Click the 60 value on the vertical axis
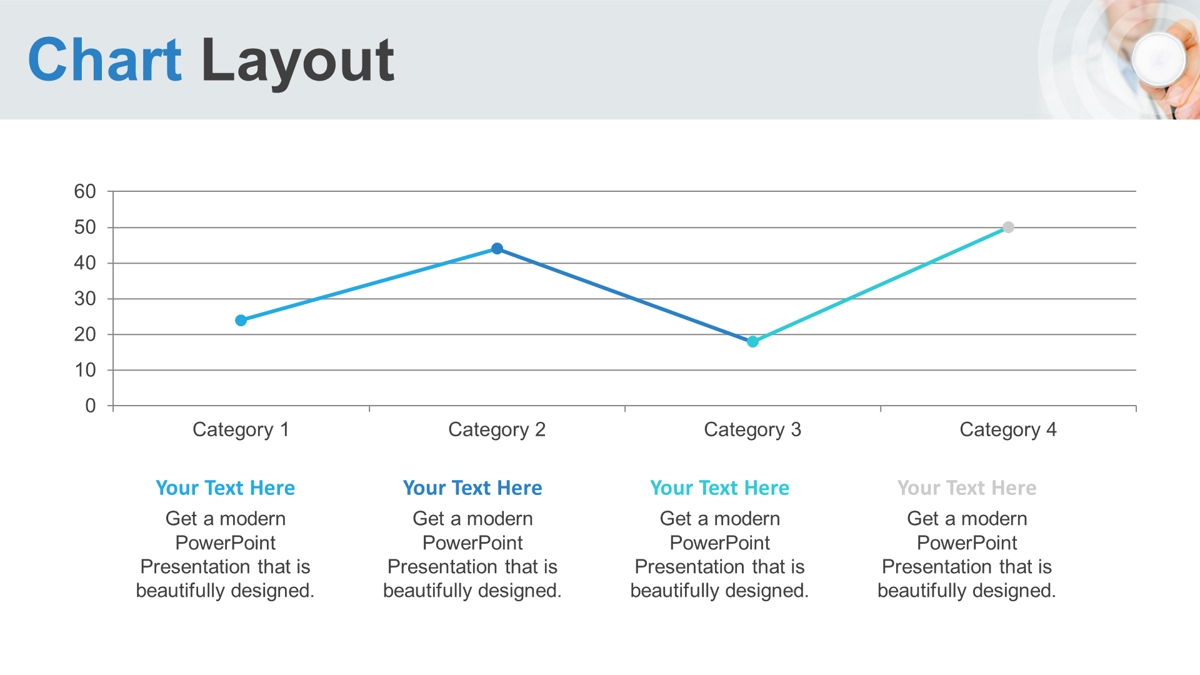The image size is (1200, 675). tap(85, 192)
